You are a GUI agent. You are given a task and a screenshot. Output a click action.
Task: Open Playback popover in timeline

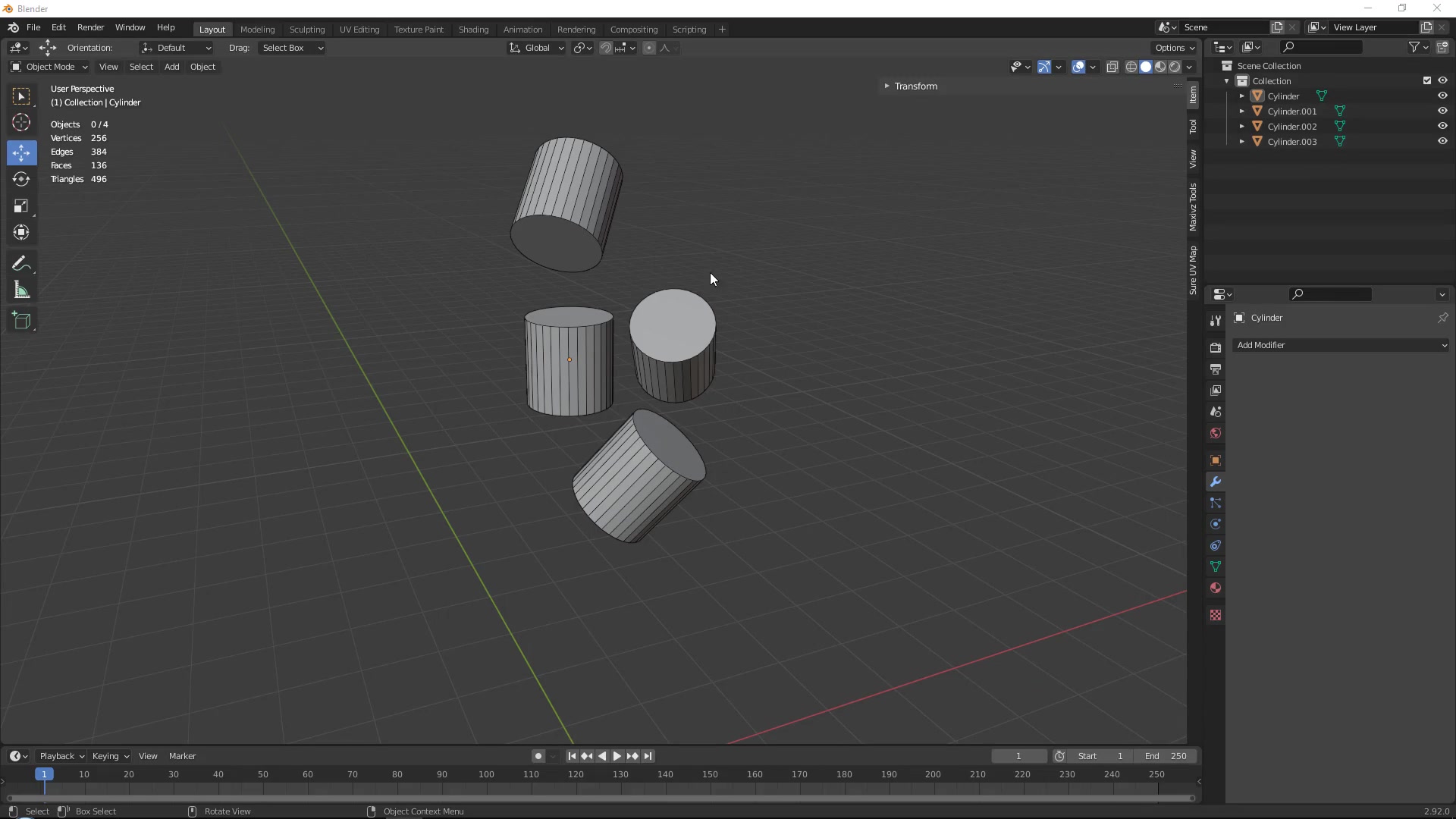tap(61, 756)
